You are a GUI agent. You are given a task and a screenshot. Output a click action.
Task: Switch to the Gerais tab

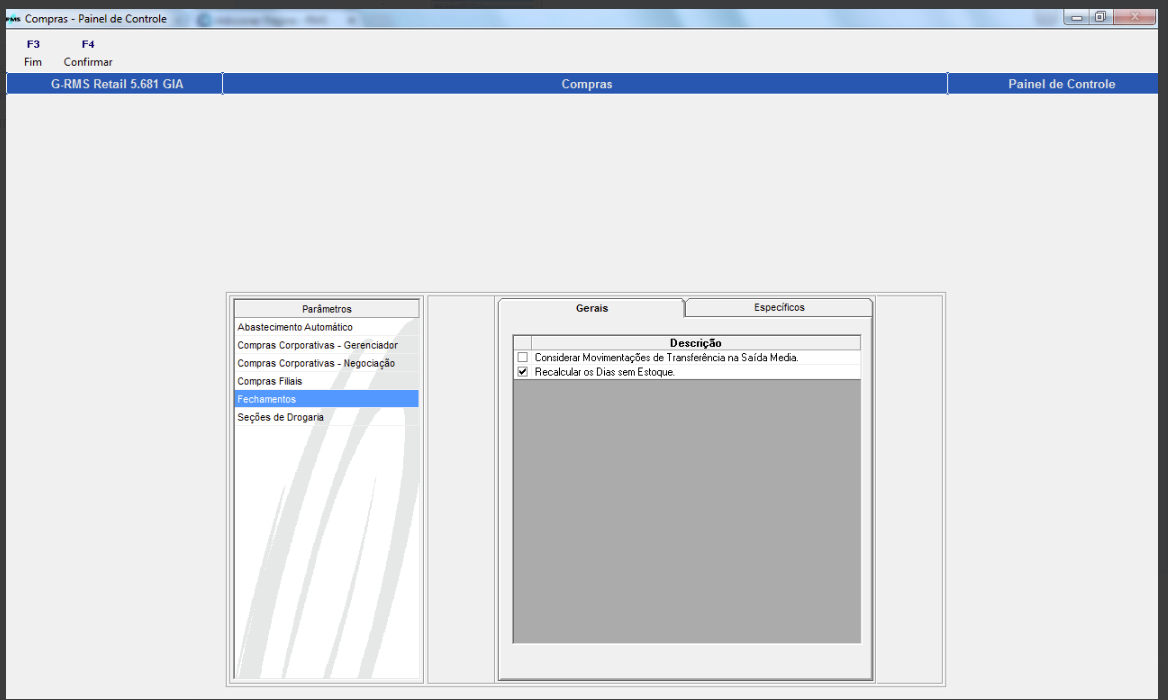point(591,308)
